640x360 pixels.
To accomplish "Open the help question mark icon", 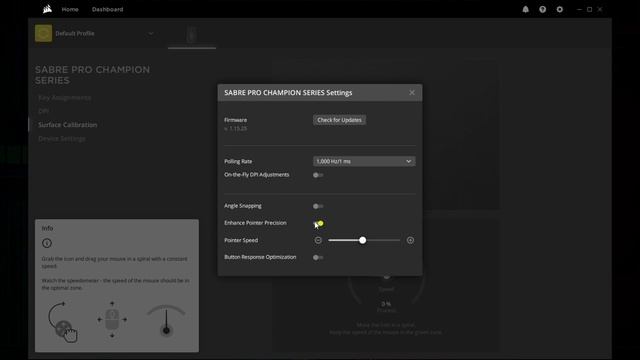I will click(542, 9).
